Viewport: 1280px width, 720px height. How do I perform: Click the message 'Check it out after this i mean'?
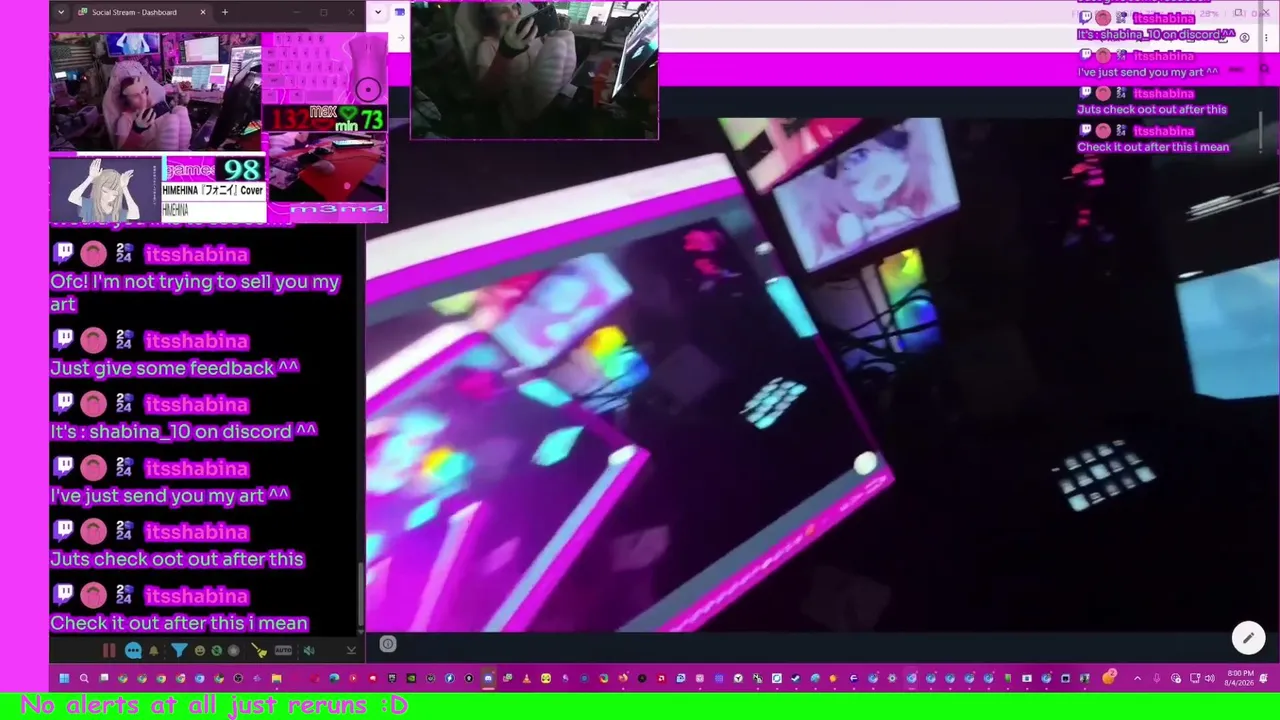point(179,623)
